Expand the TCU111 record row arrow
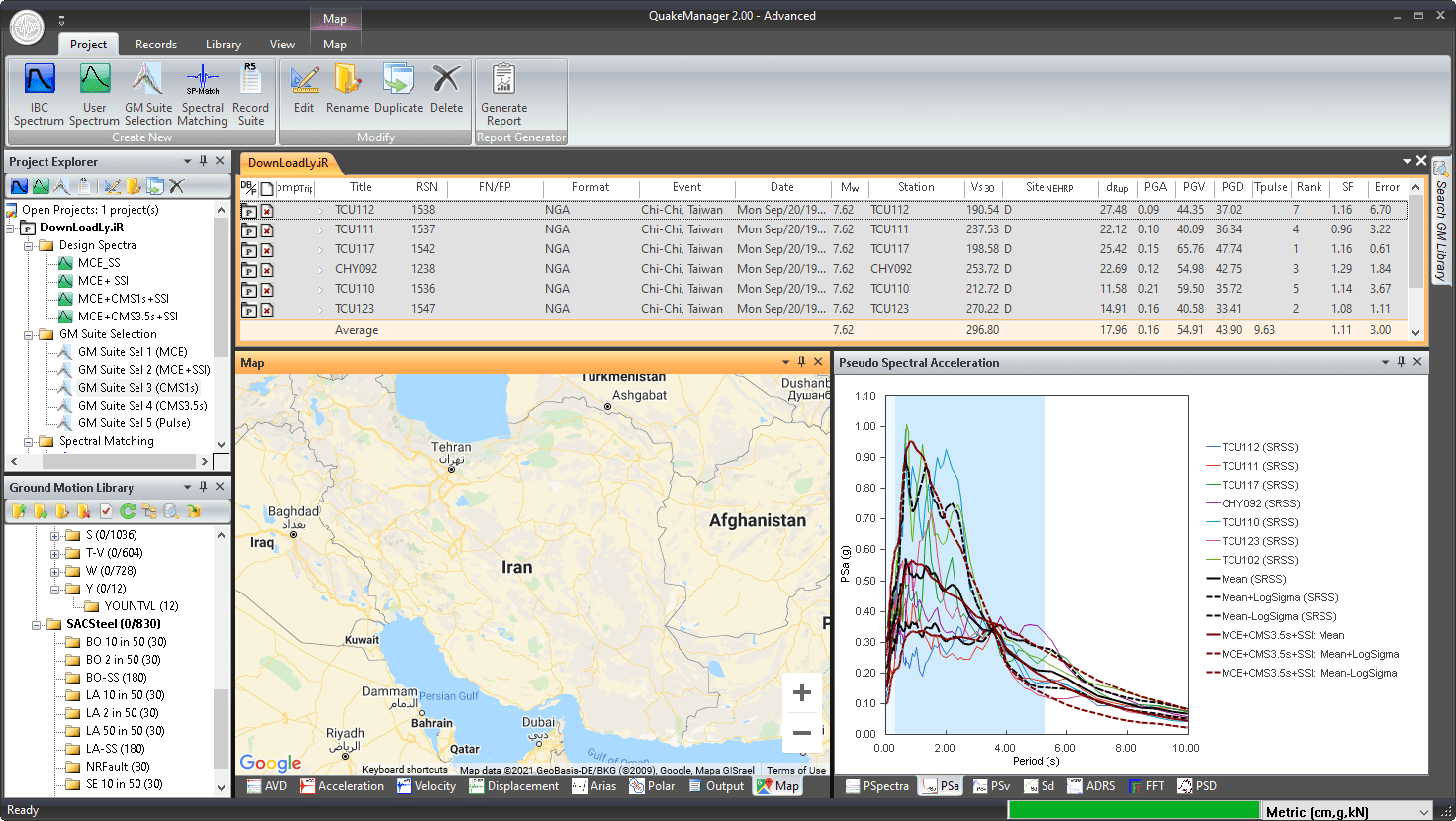The image size is (1456, 821). [x=320, y=230]
